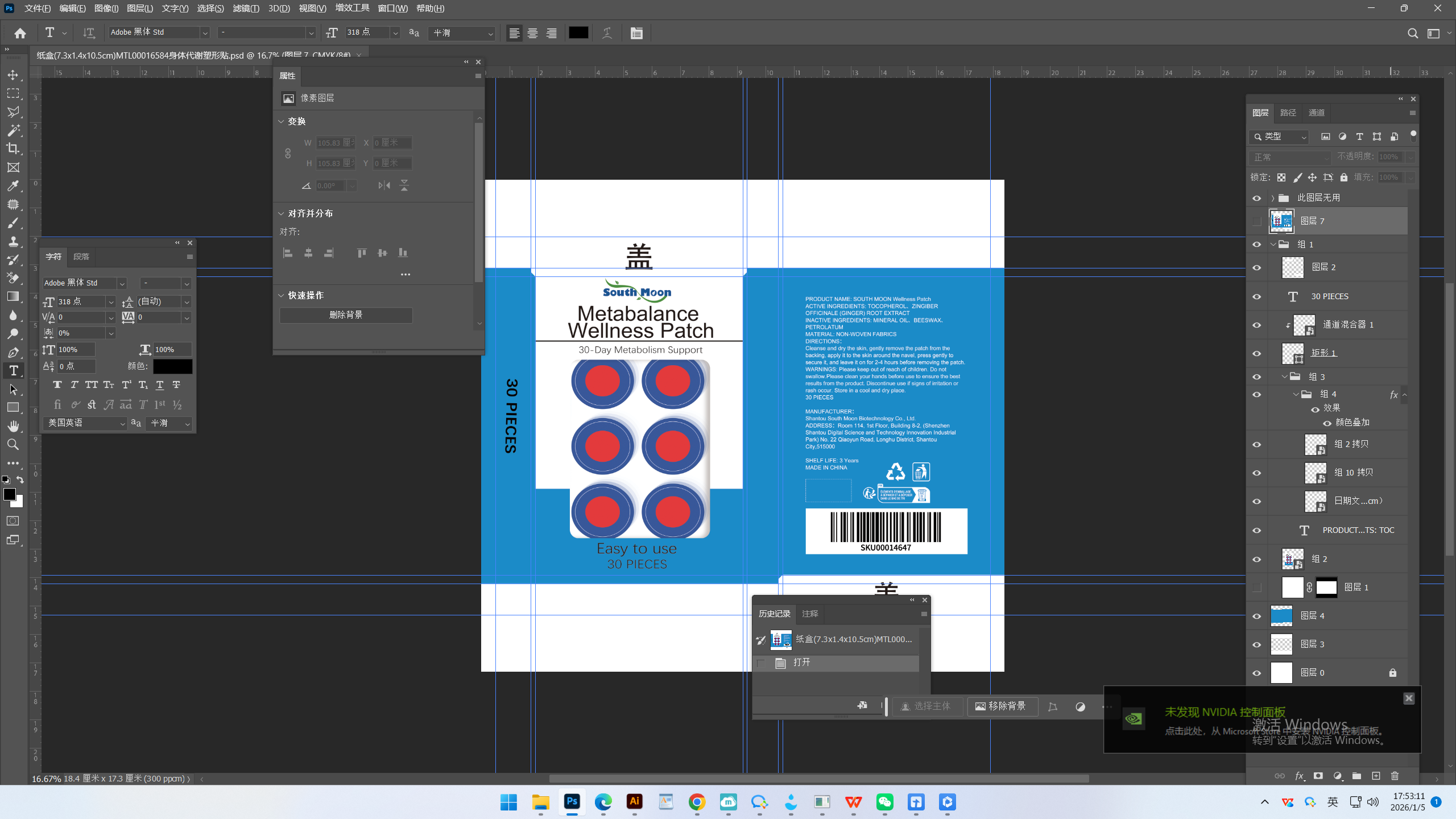Open layer blend mode 正常 dropdown
This screenshot has height=819, width=1456.
tap(1290, 157)
